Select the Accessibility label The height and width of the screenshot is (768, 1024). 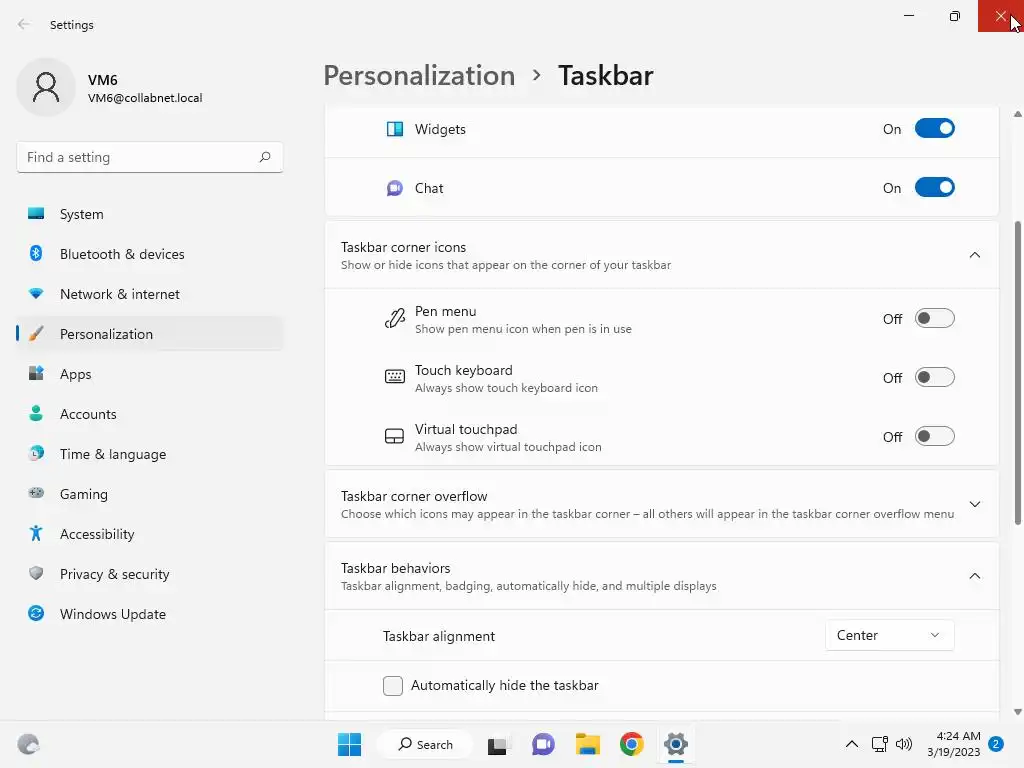[97, 534]
